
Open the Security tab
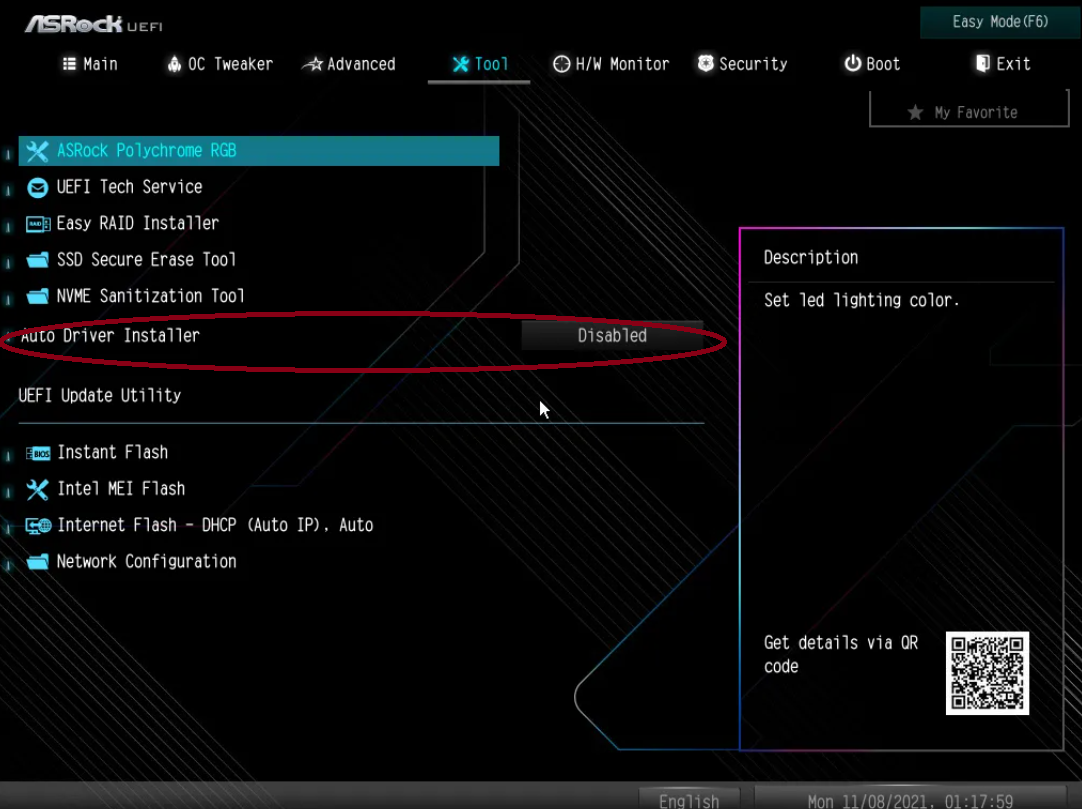point(742,64)
